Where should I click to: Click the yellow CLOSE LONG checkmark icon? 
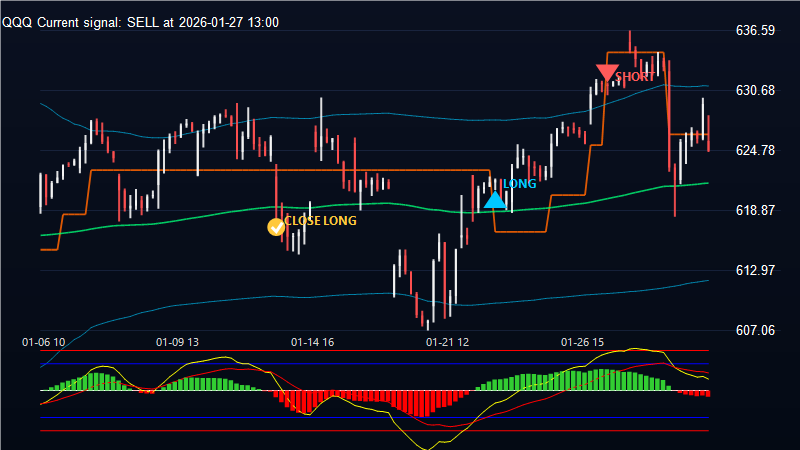[x=276, y=227]
